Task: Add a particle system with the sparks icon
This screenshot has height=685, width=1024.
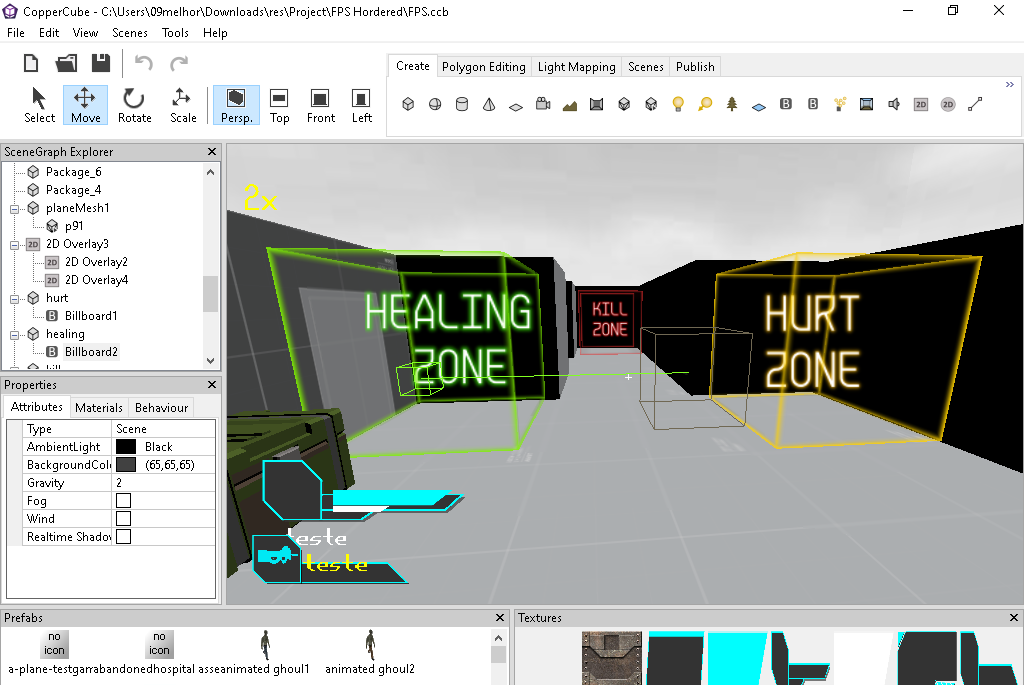Action: tap(840, 104)
